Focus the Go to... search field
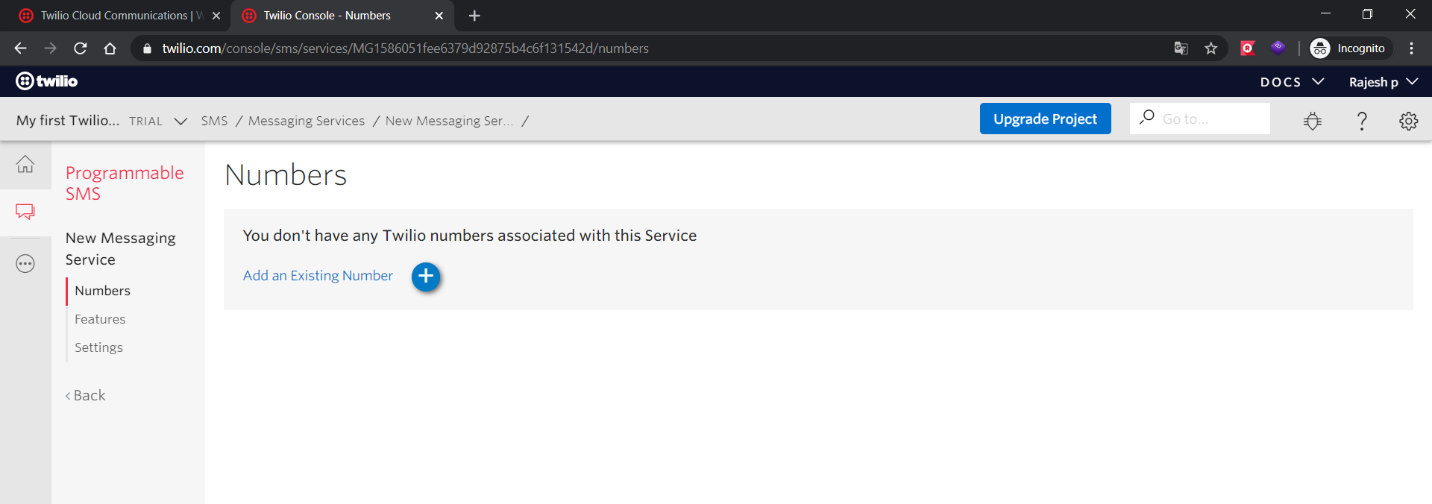The image size is (1432, 504). [x=1200, y=119]
